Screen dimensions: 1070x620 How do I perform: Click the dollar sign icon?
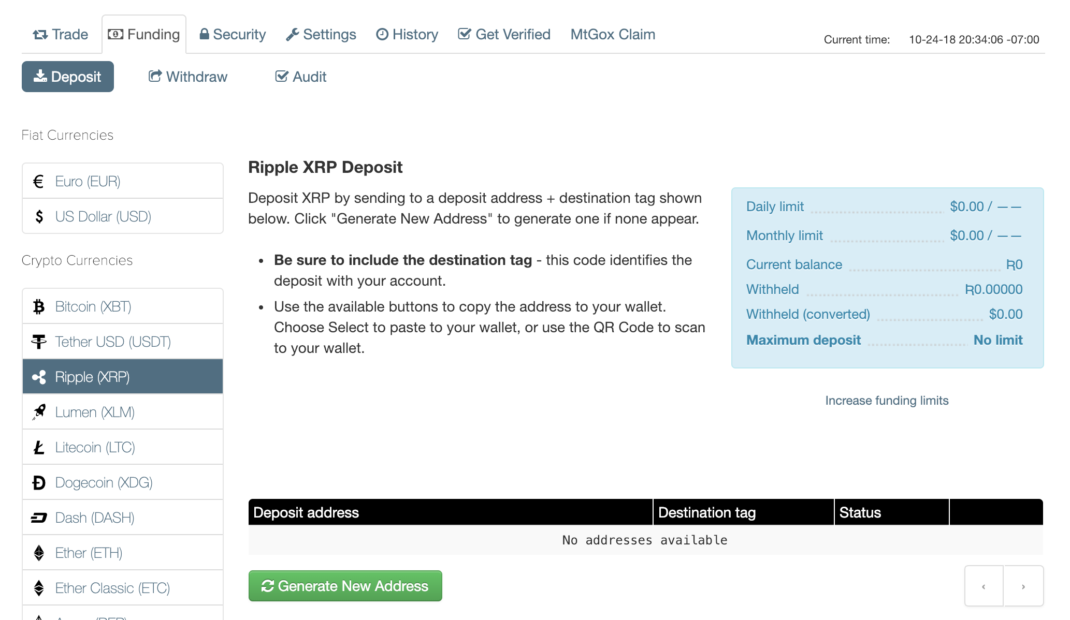tap(39, 217)
